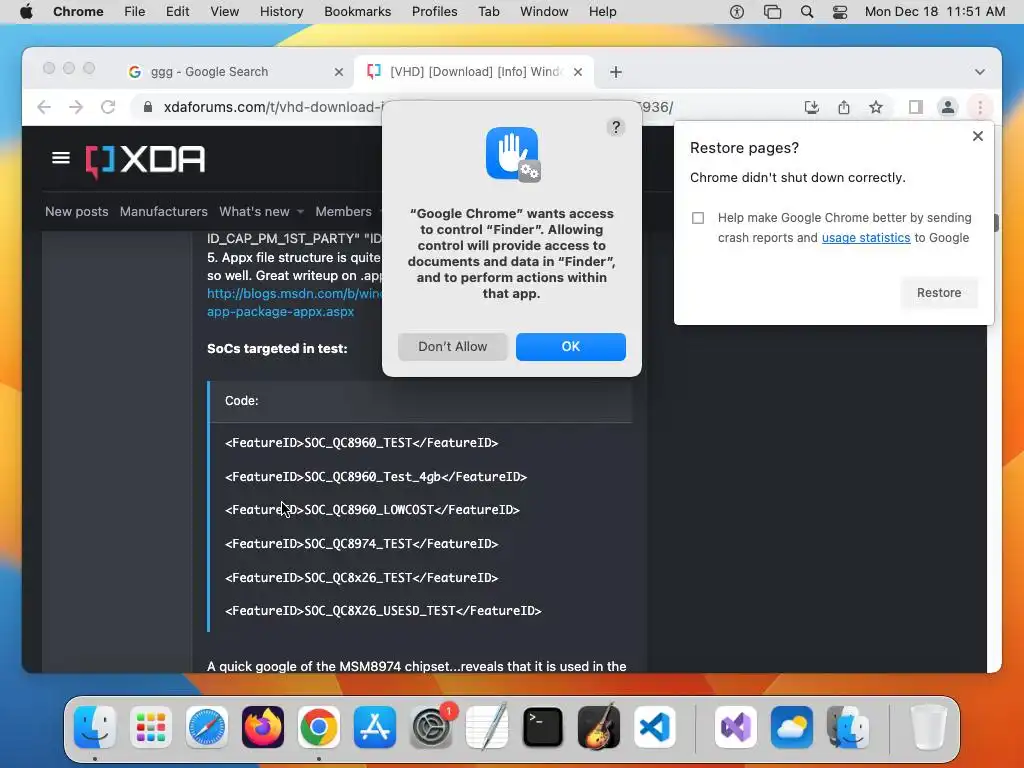Open the Apple menu
Image resolution: width=1024 pixels, height=768 pixels.
[26, 12]
